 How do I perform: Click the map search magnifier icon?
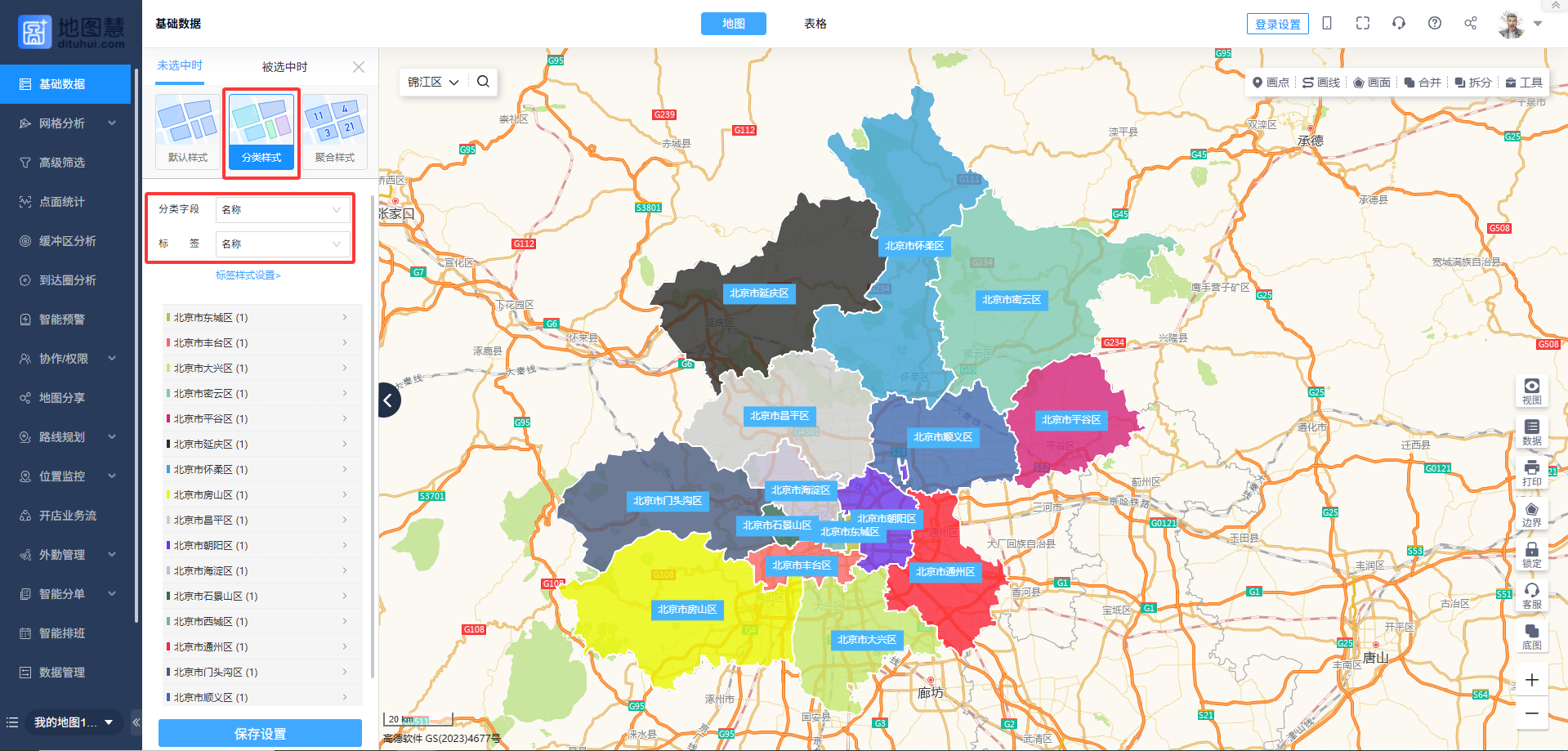483,82
